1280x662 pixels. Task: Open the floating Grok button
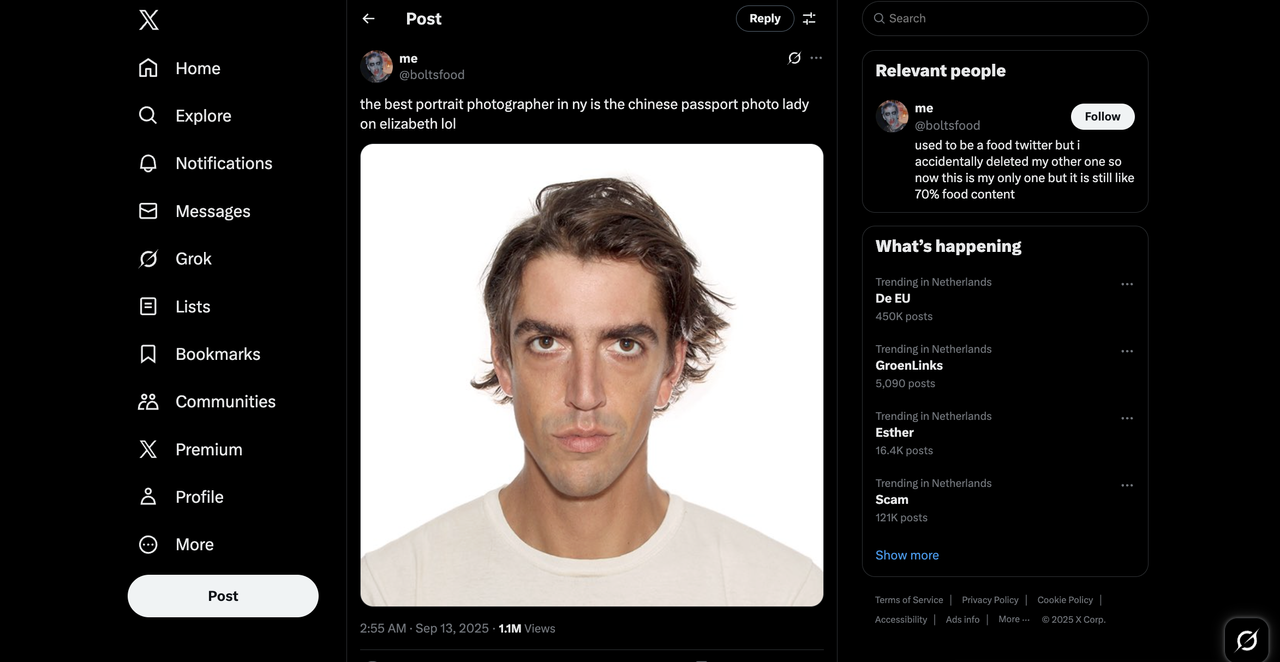point(1246,640)
